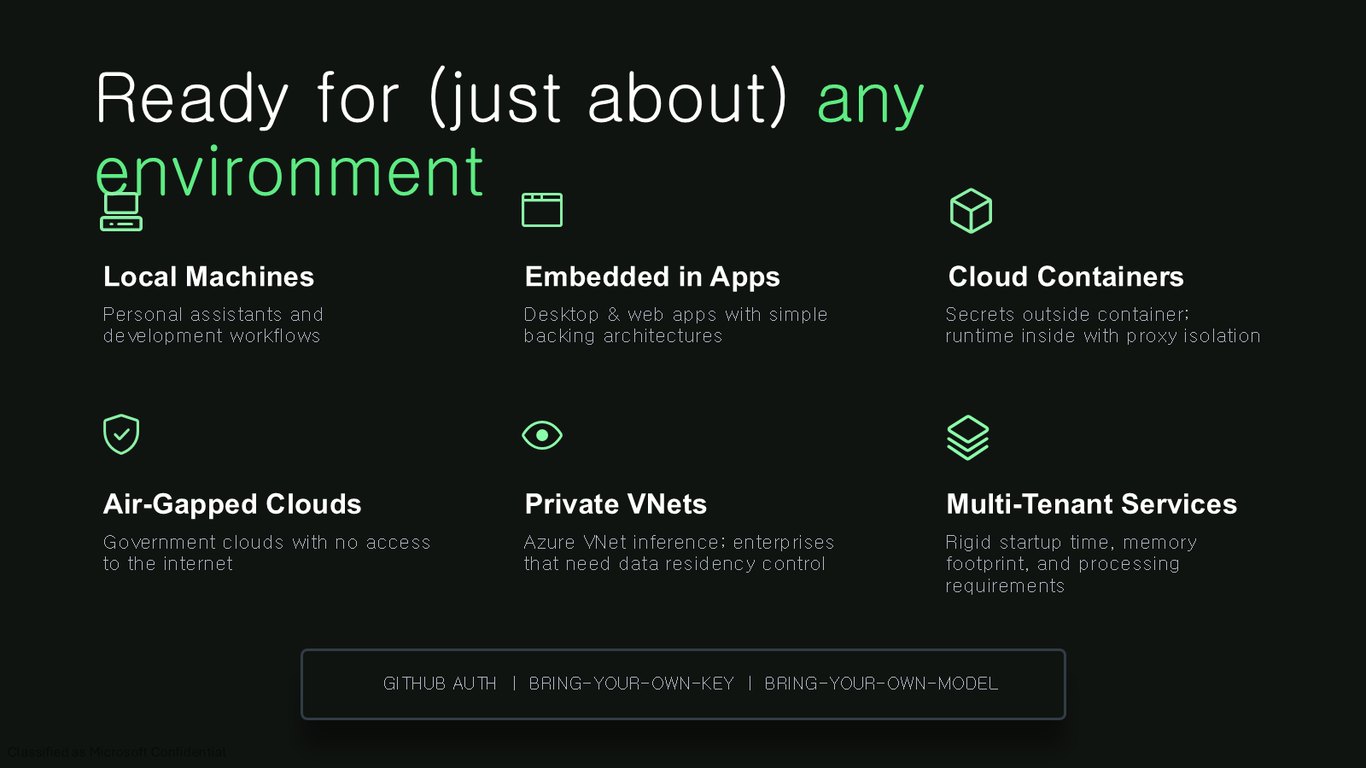Viewport: 1366px width, 768px height.
Task: Click the shield checkmark icon above Air-Gapped Clouds
Action: coord(121,435)
